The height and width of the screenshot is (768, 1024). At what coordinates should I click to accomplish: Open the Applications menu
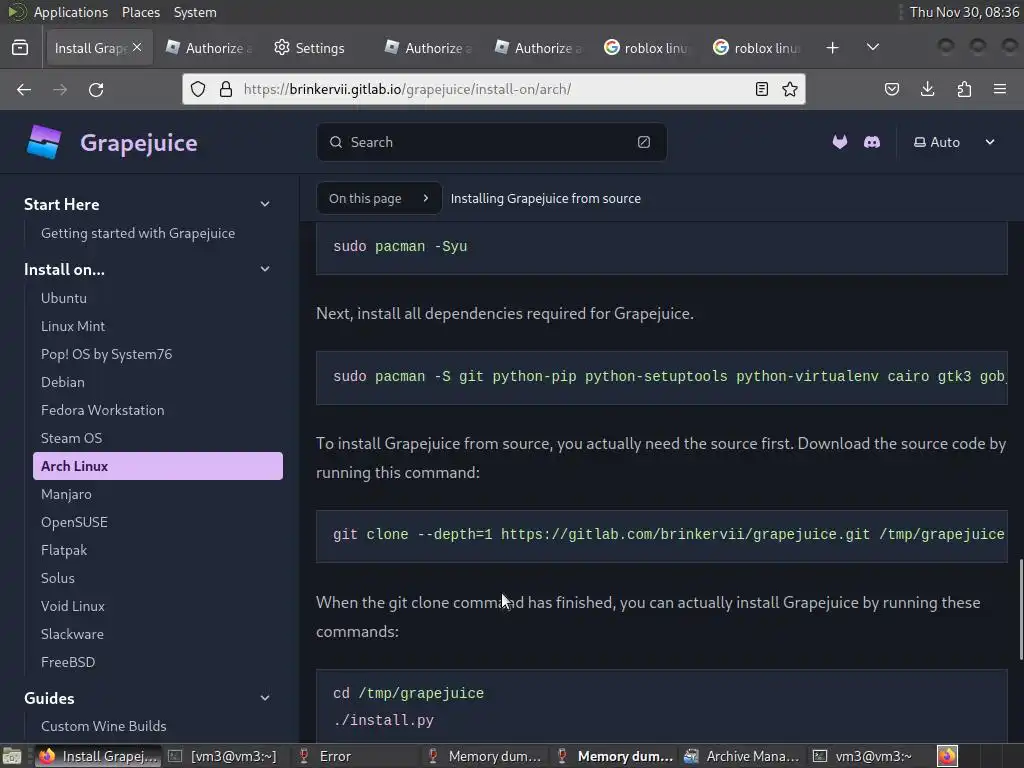pyautogui.click(x=71, y=12)
